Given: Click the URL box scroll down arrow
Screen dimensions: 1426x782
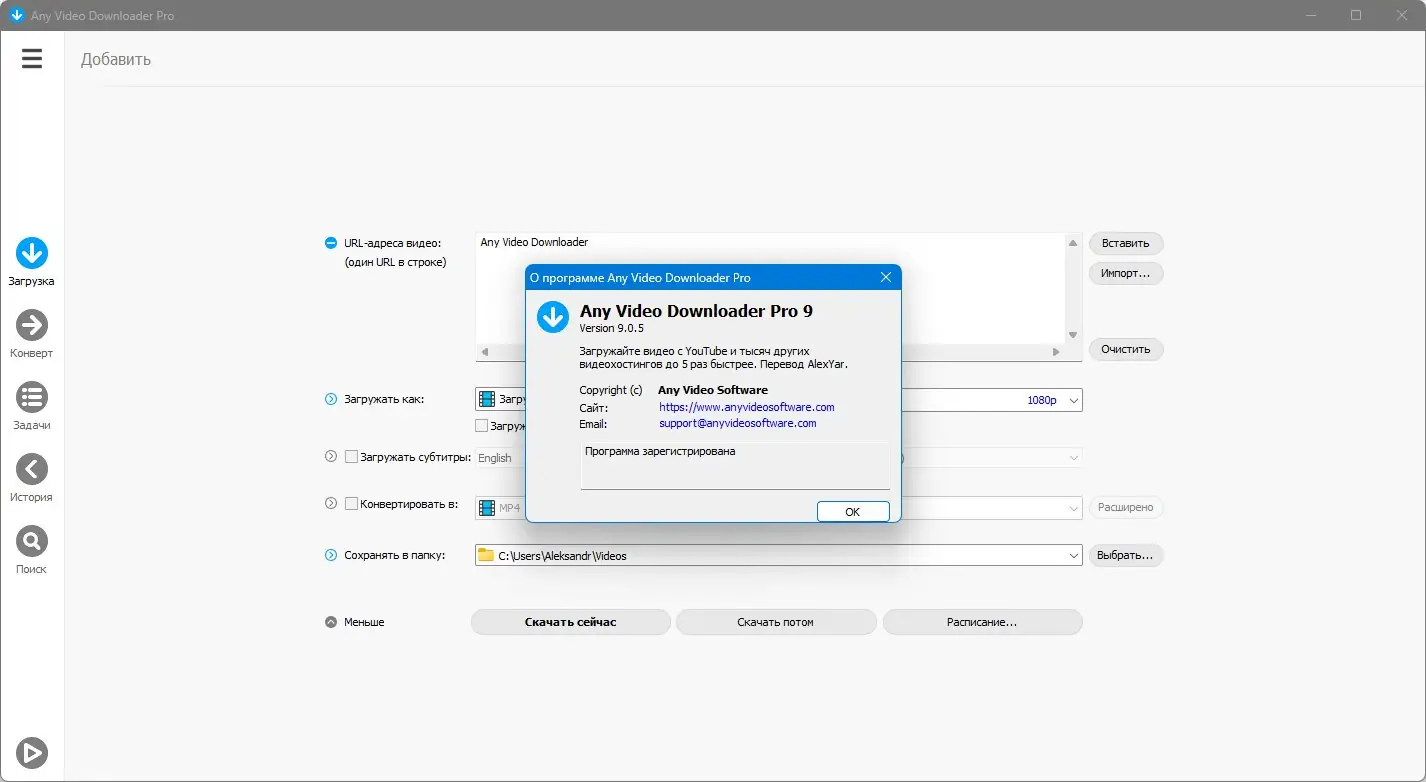Looking at the screenshot, I should tap(1074, 335).
